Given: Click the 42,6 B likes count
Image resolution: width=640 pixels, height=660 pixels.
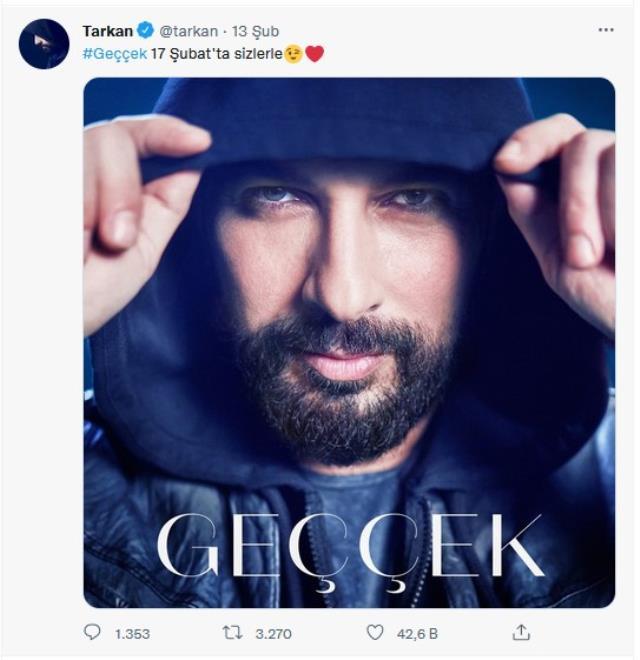Looking at the screenshot, I should (x=417, y=634).
